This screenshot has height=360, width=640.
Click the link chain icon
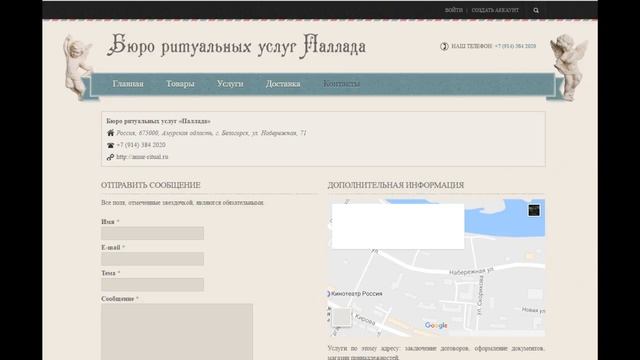(111, 157)
